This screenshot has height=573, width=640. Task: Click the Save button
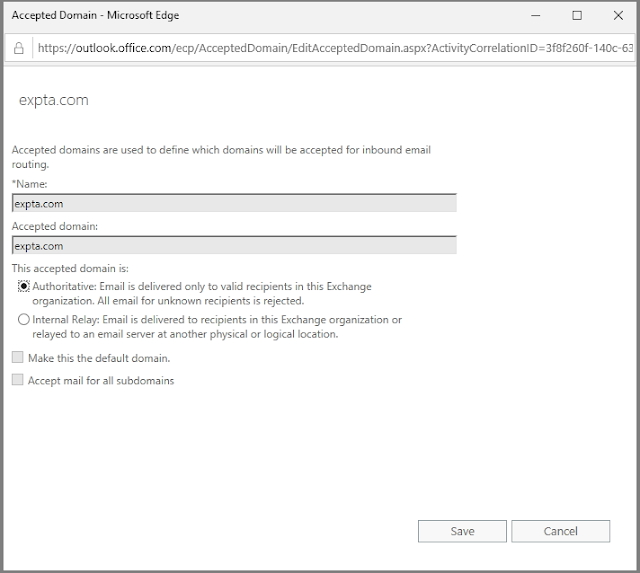tap(462, 531)
